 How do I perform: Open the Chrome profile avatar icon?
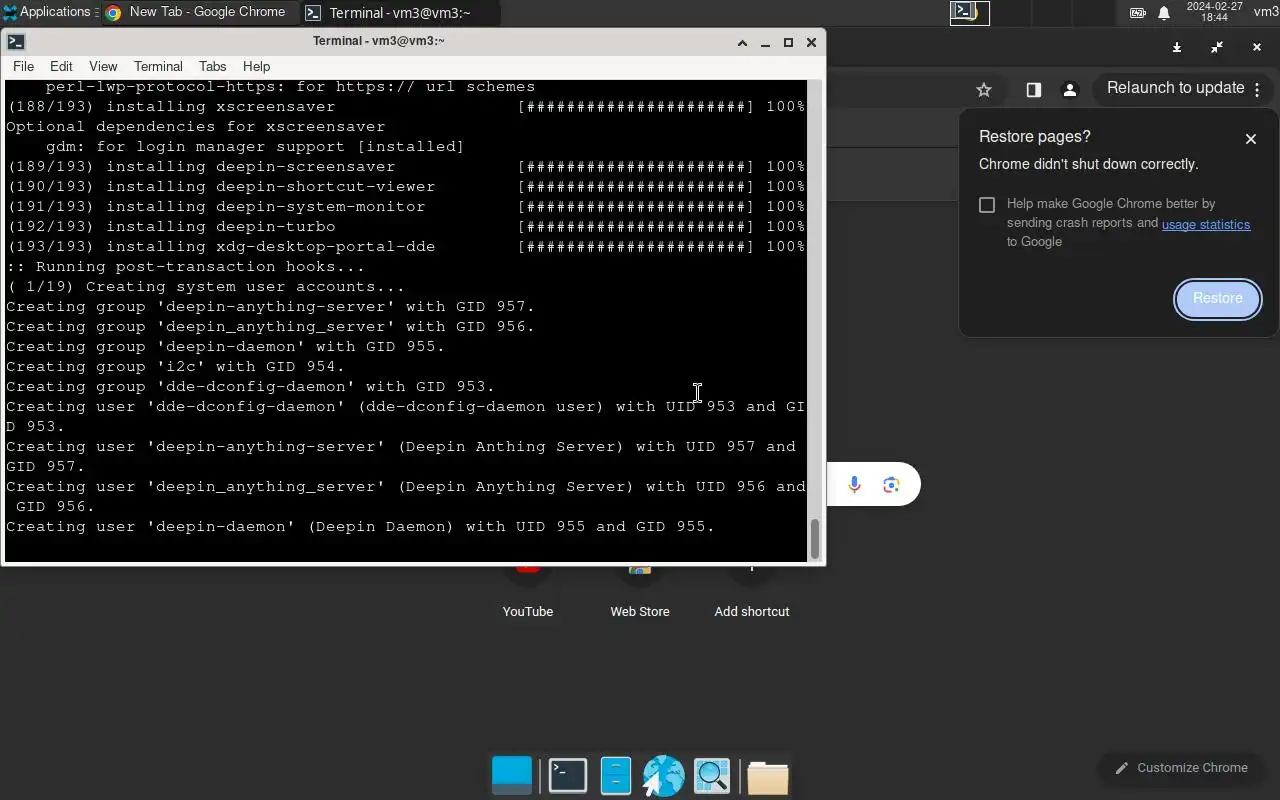1070,89
